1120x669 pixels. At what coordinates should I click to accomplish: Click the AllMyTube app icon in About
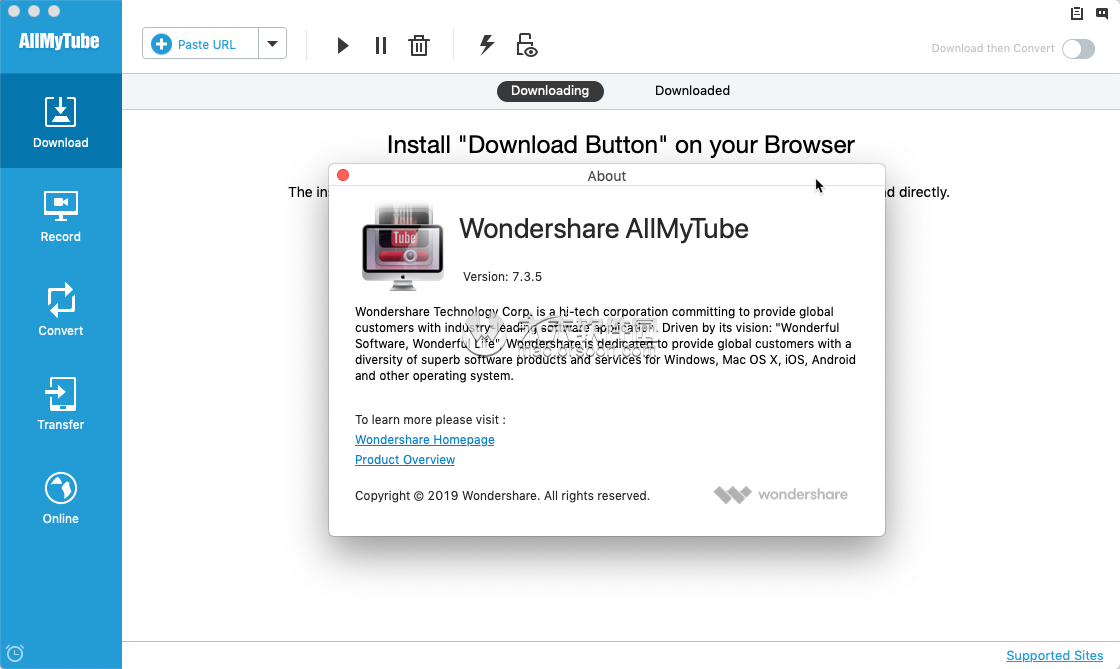[x=403, y=247]
